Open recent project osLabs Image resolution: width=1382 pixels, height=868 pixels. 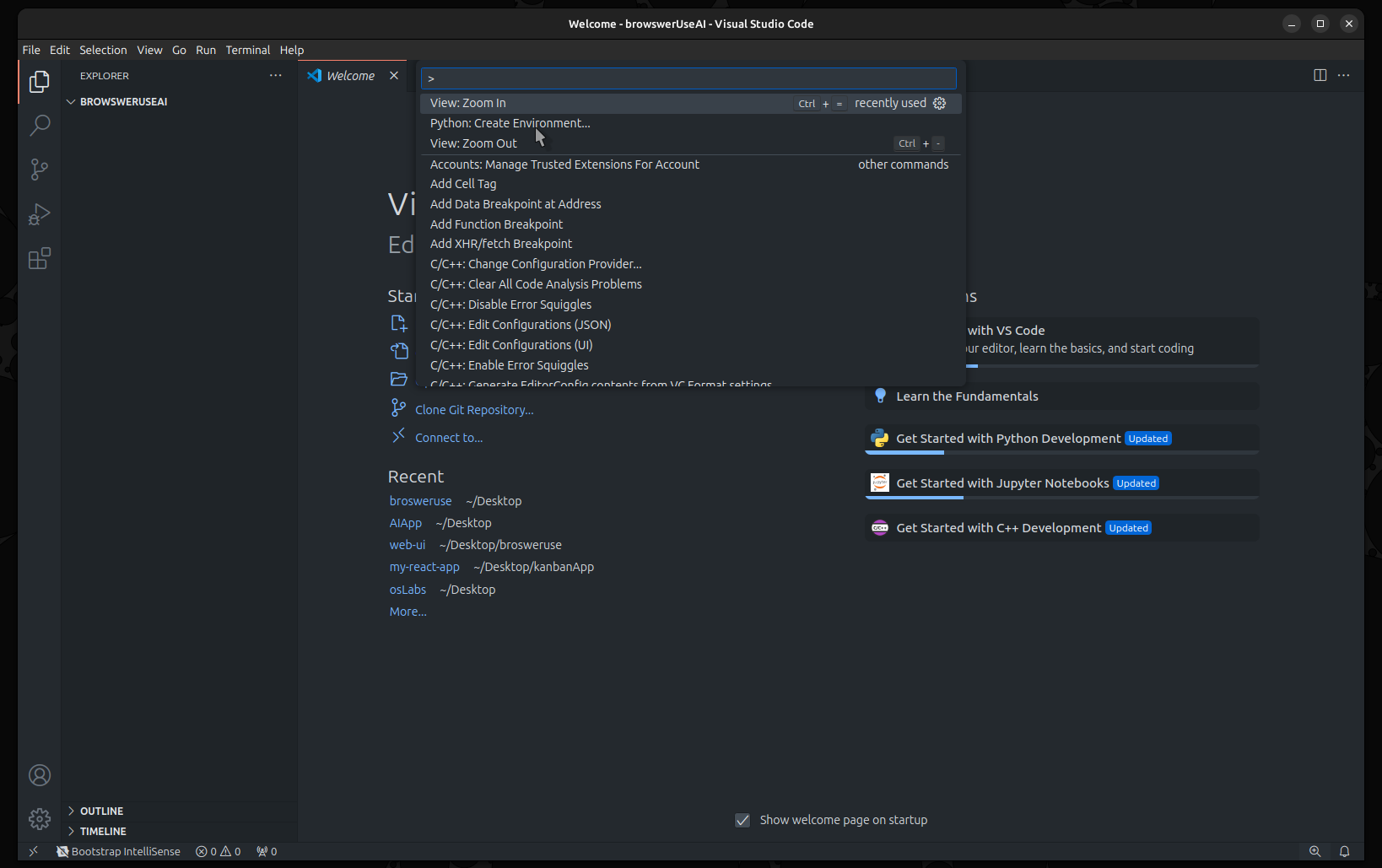[x=408, y=590]
